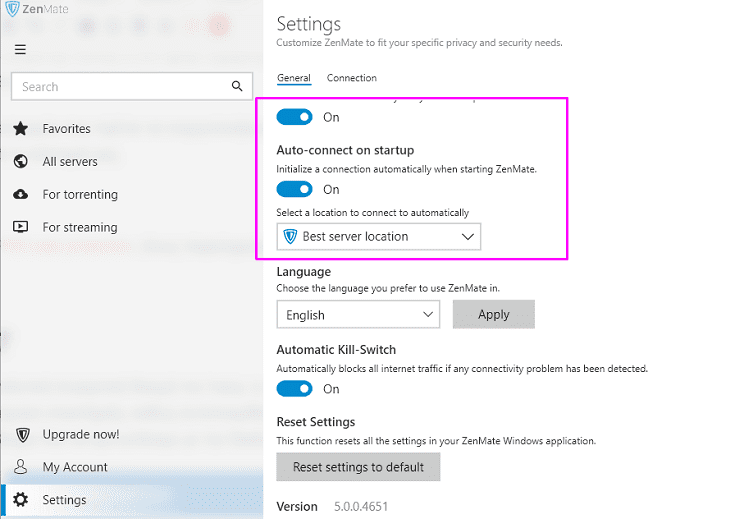The width and height of the screenshot is (750, 519).
Task: Click the Settings gear icon
Action: pyautogui.click(x=21, y=499)
